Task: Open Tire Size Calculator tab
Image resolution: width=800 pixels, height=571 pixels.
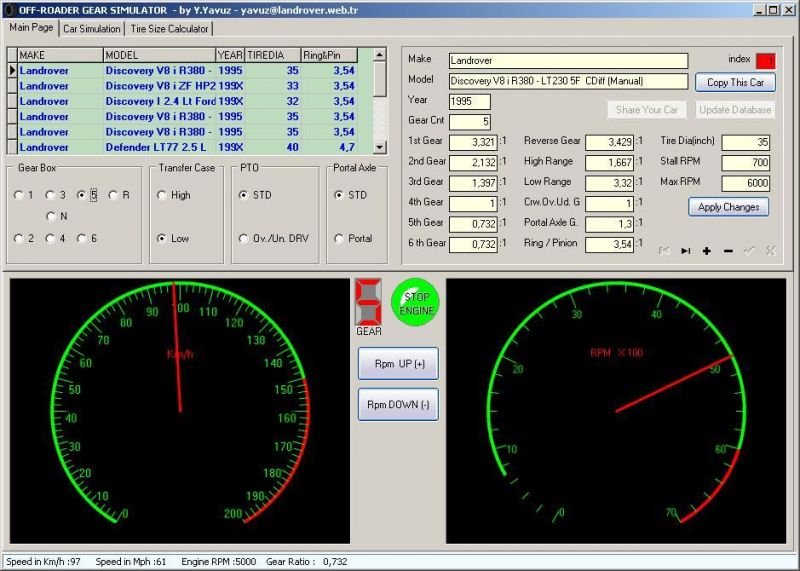Action: click(x=169, y=29)
